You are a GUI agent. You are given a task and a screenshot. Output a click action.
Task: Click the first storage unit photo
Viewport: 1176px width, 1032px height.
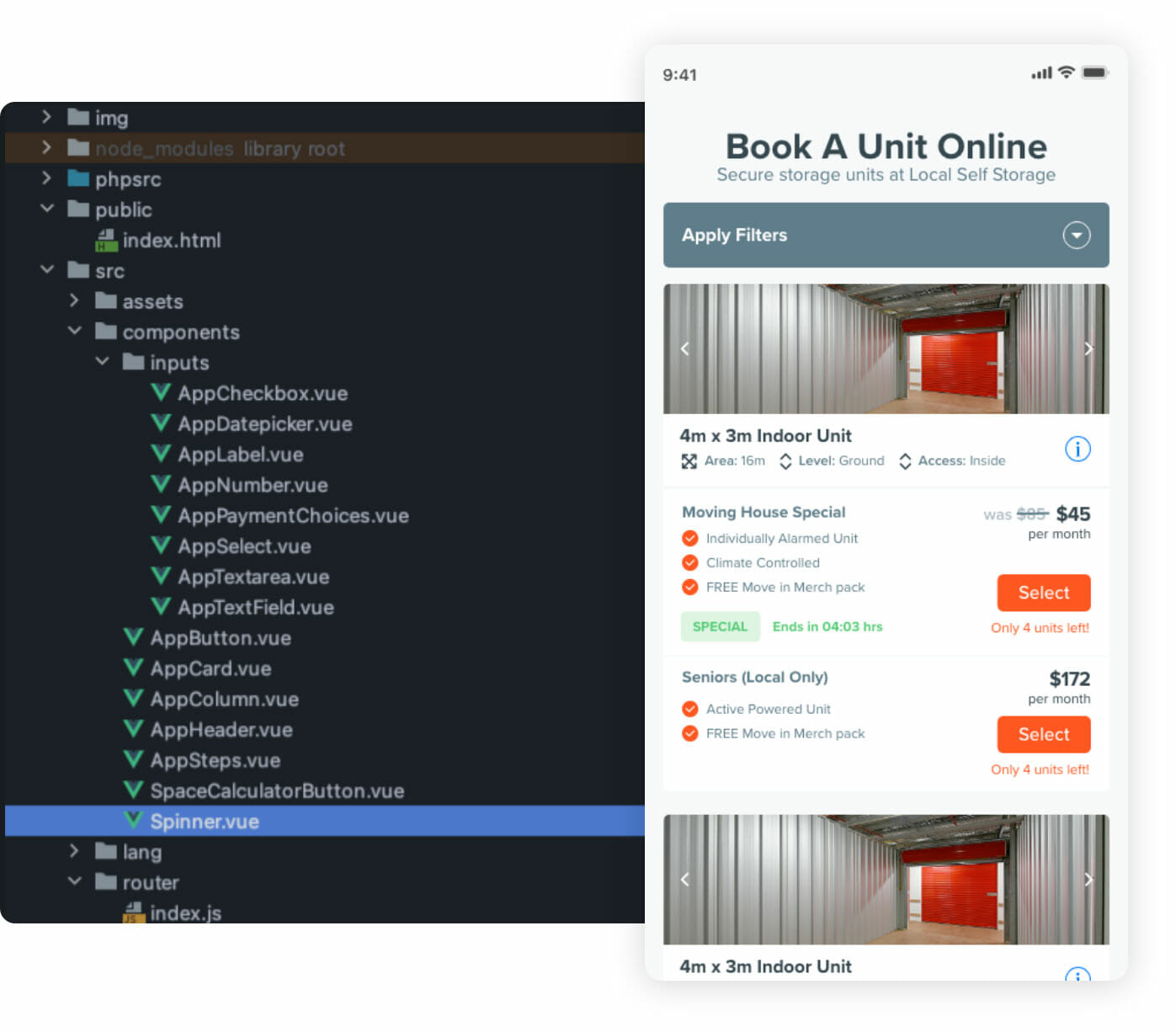(886, 348)
